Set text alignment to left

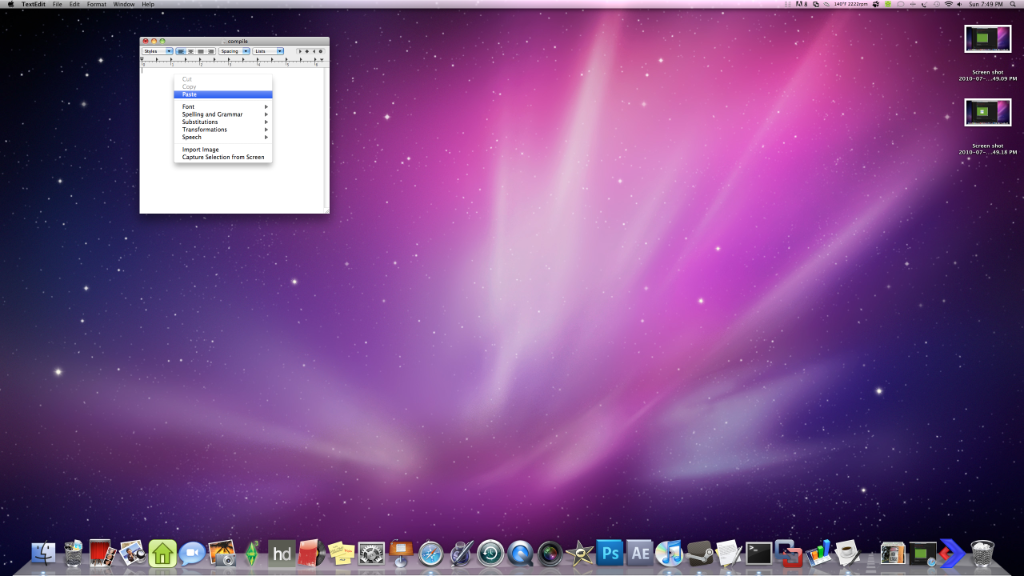(x=181, y=51)
